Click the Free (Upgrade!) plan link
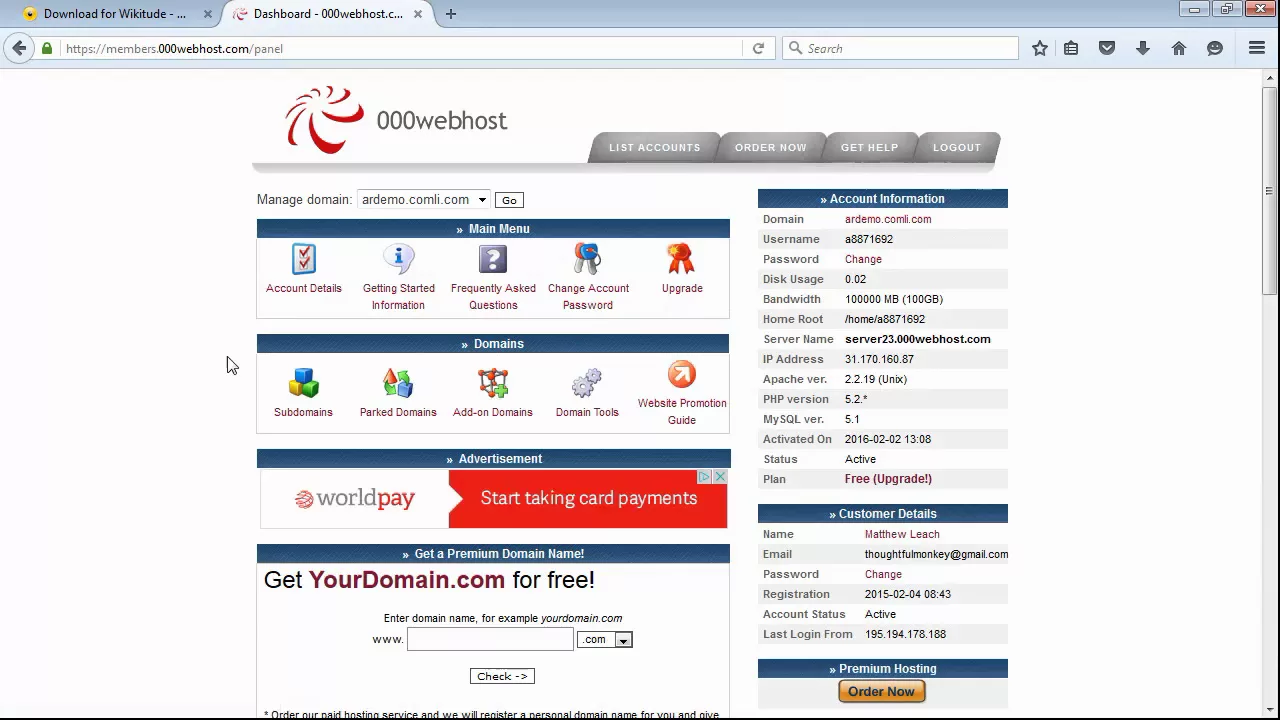 click(x=888, y=479)
